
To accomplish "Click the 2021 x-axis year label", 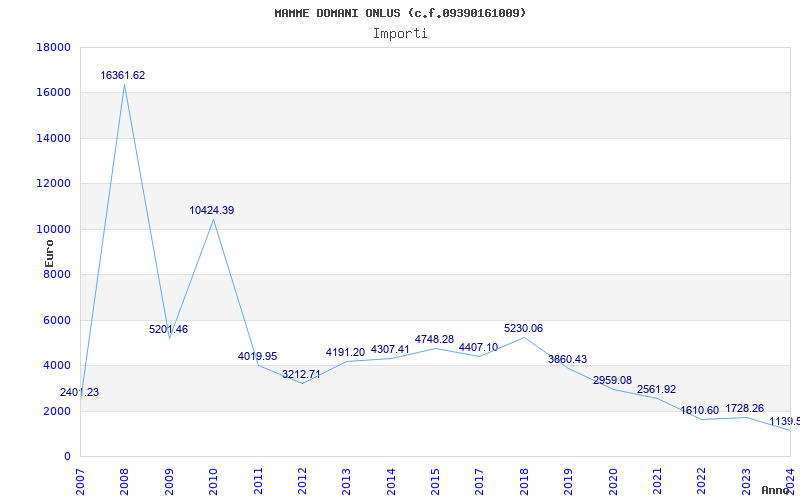I will [657, 481].
